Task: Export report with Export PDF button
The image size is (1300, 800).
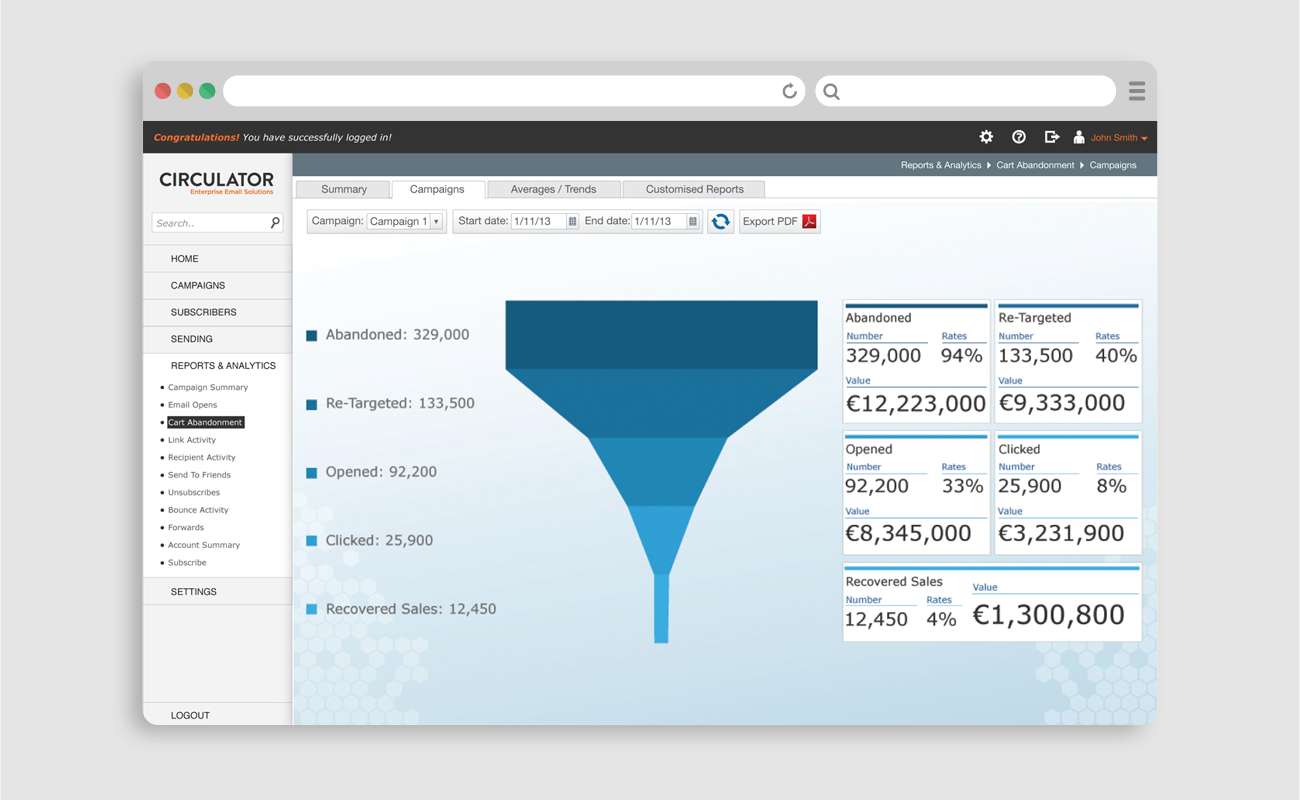Action: (780, 222)
